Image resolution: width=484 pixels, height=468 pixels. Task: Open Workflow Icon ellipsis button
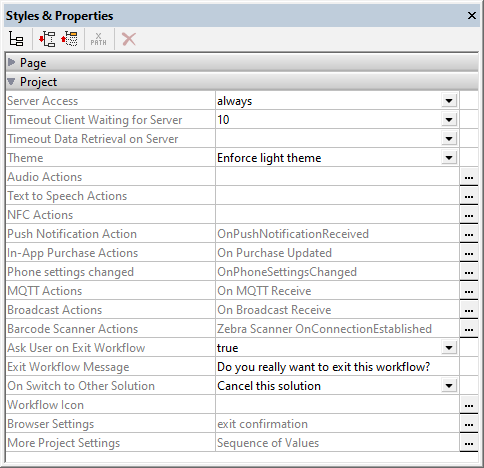[x=469, y=405]
